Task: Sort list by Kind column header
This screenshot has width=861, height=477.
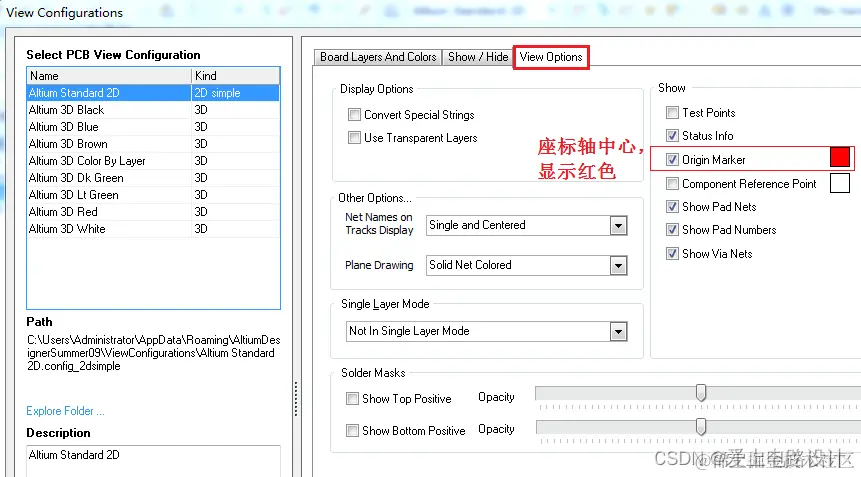Action: tap(235, 76)
